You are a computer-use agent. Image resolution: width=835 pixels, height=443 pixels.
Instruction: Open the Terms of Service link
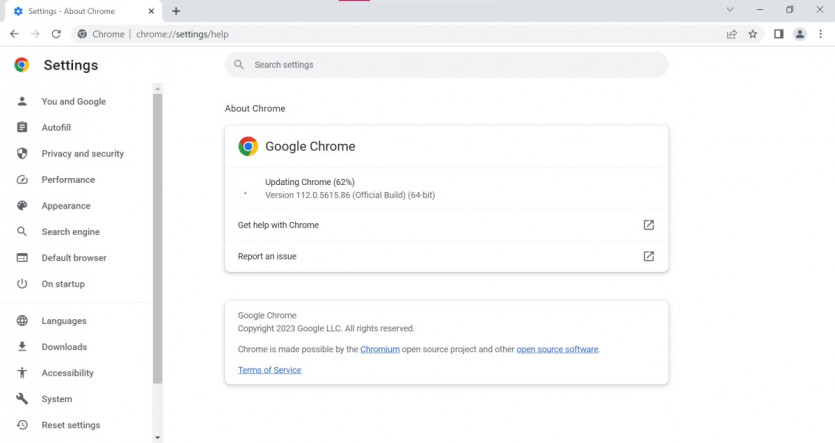point(269,370)
